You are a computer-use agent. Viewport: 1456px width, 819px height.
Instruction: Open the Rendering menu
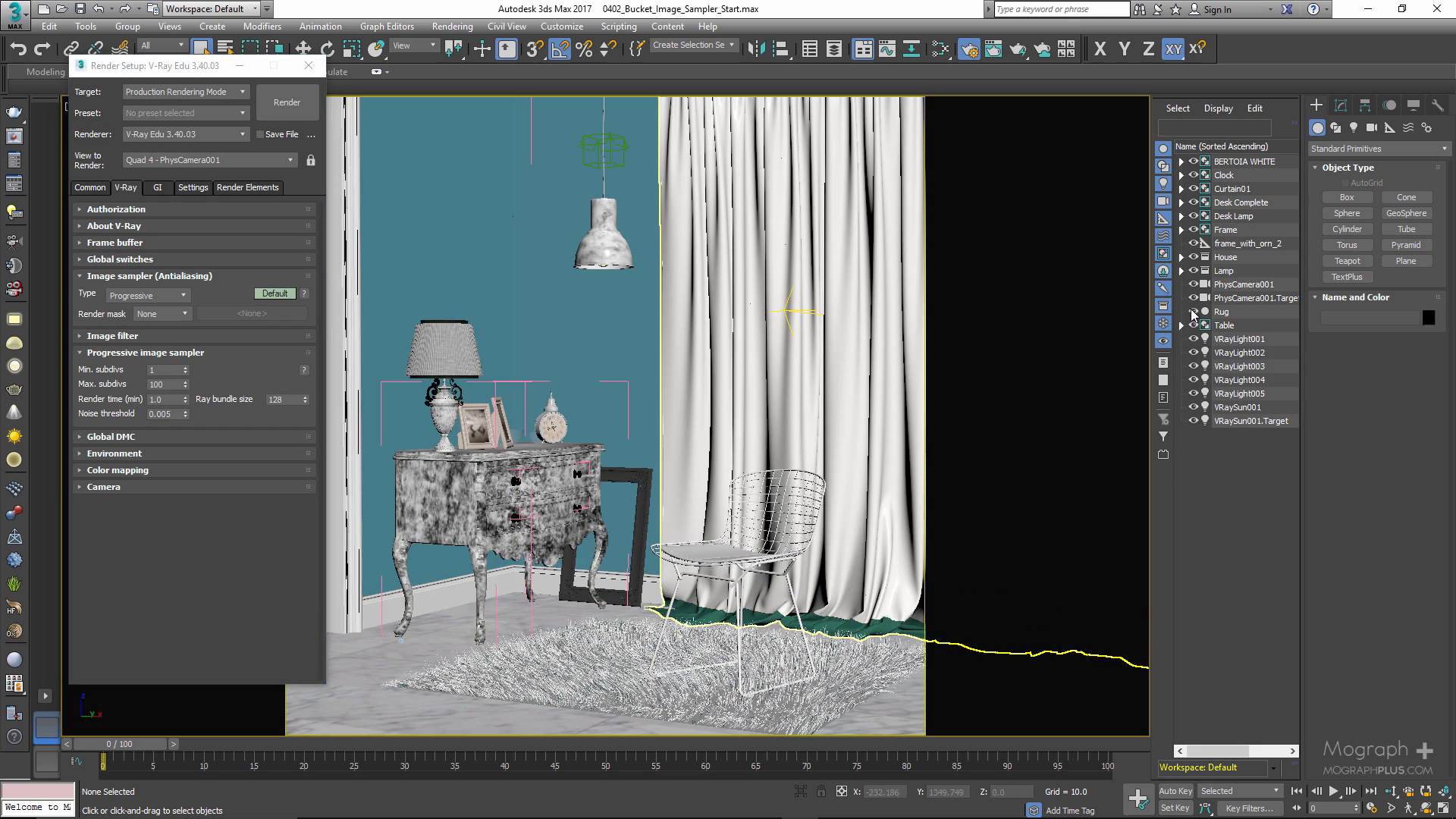click(452, 26)
